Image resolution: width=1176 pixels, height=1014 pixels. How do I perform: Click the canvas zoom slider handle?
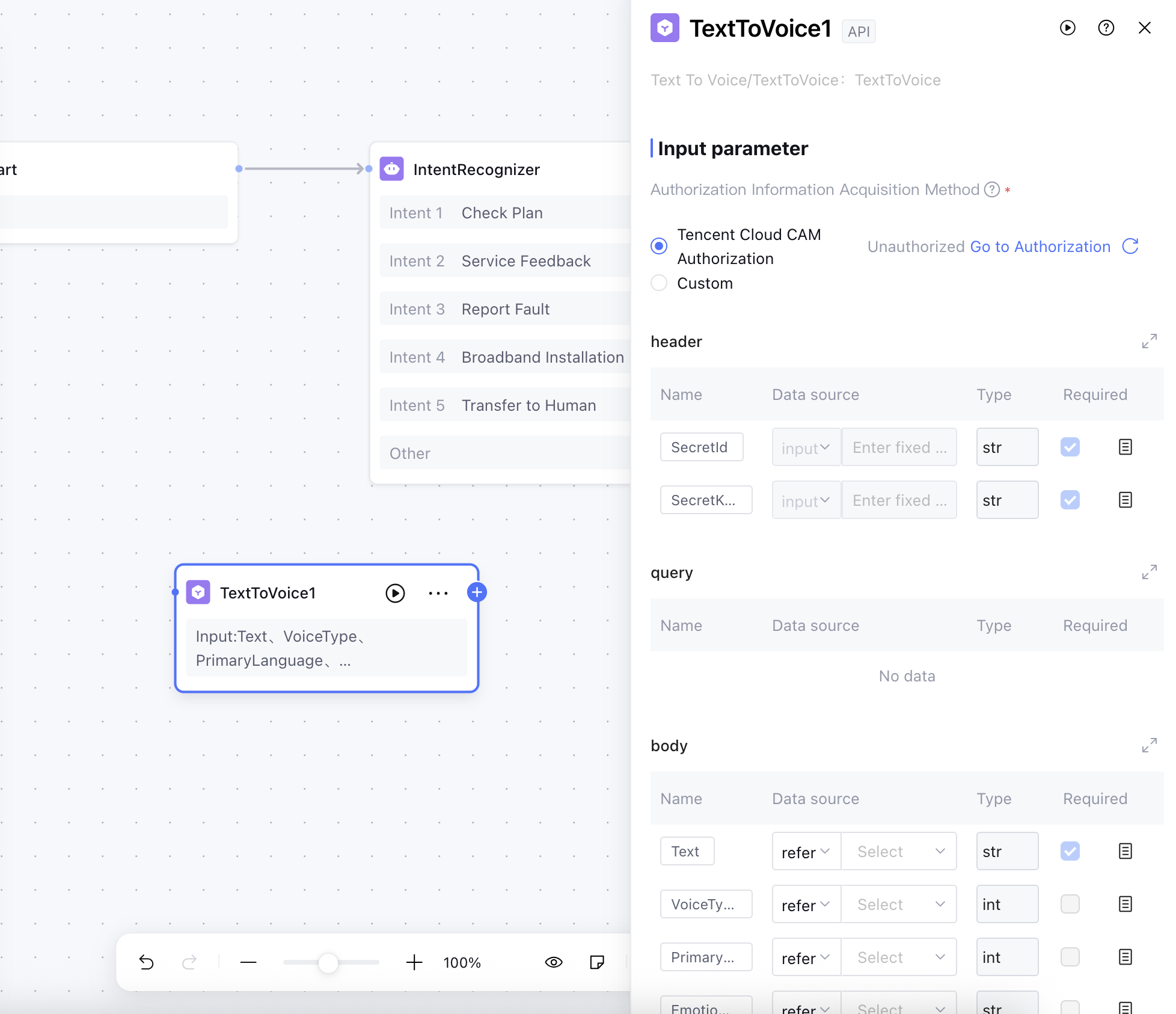point(328,962)
